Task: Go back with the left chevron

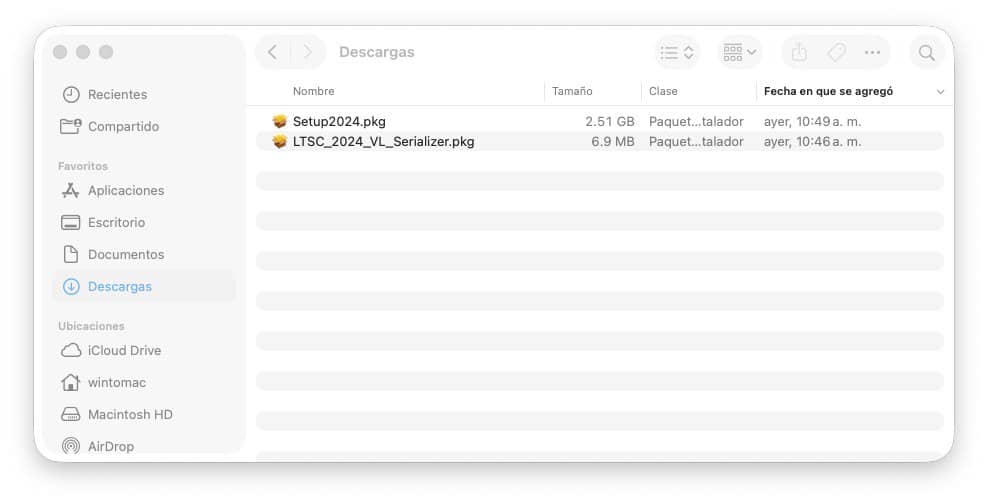Action: 272,52
